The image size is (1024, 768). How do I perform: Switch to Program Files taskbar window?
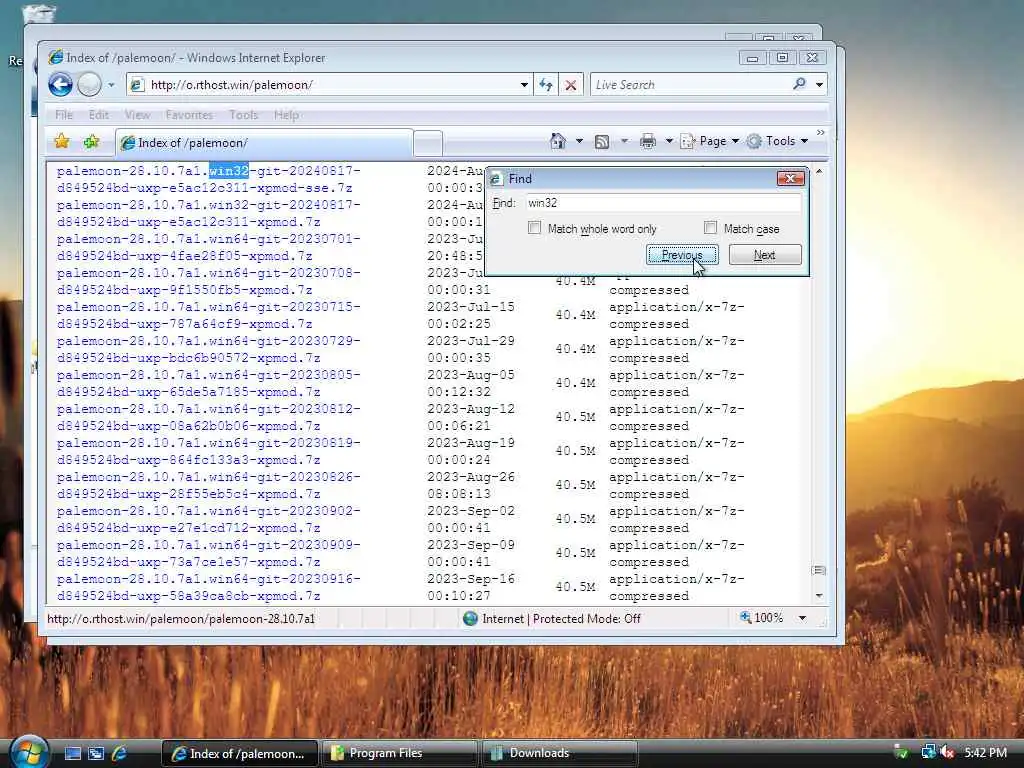pyautogui.click(x=399, y=753)
